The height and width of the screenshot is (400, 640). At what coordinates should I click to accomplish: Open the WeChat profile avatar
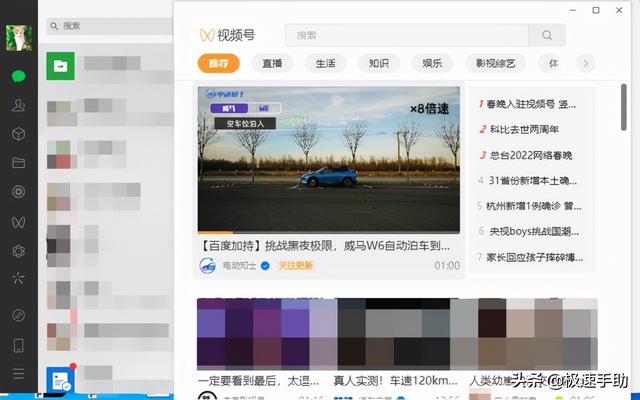coord(18,38)
